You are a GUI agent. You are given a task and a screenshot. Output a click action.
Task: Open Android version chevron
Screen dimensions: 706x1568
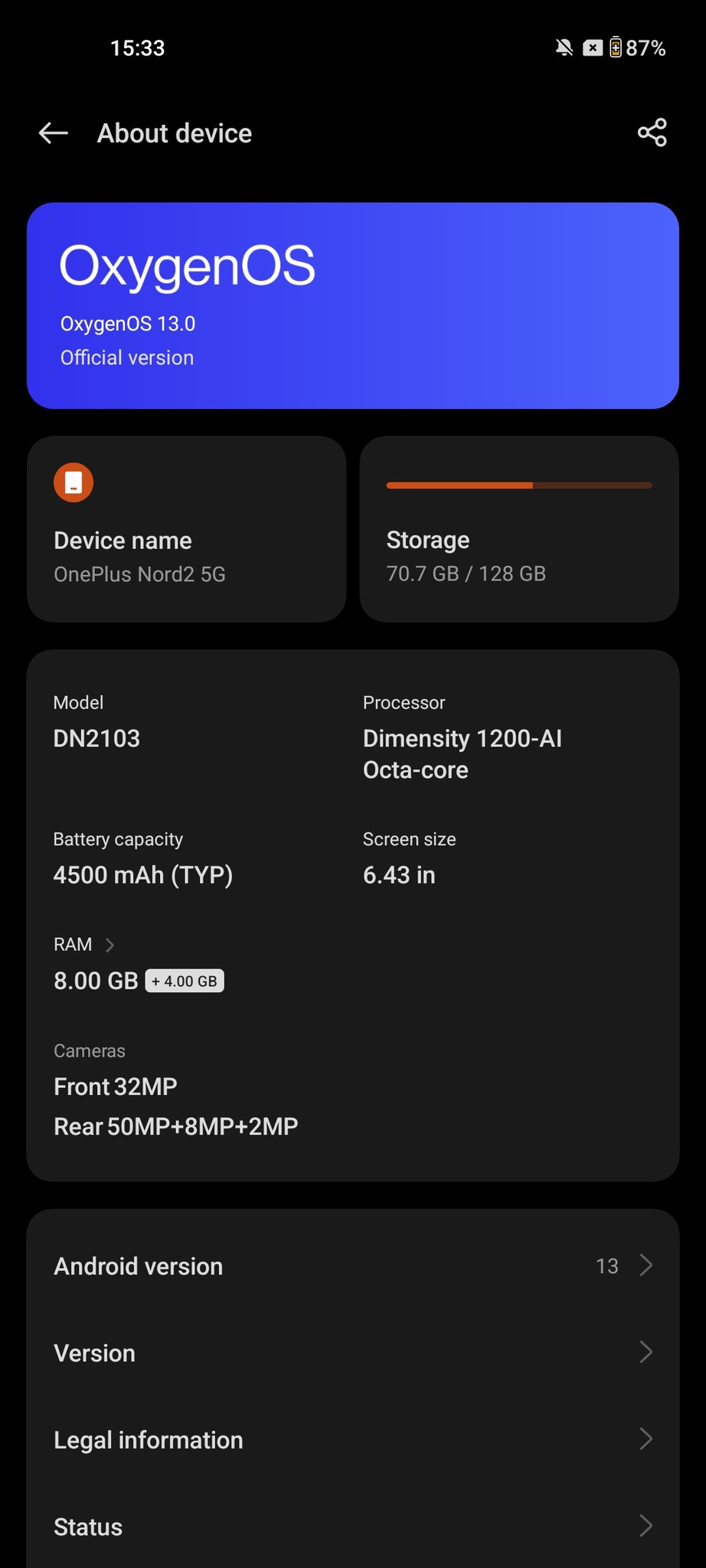pos(646,1266)
